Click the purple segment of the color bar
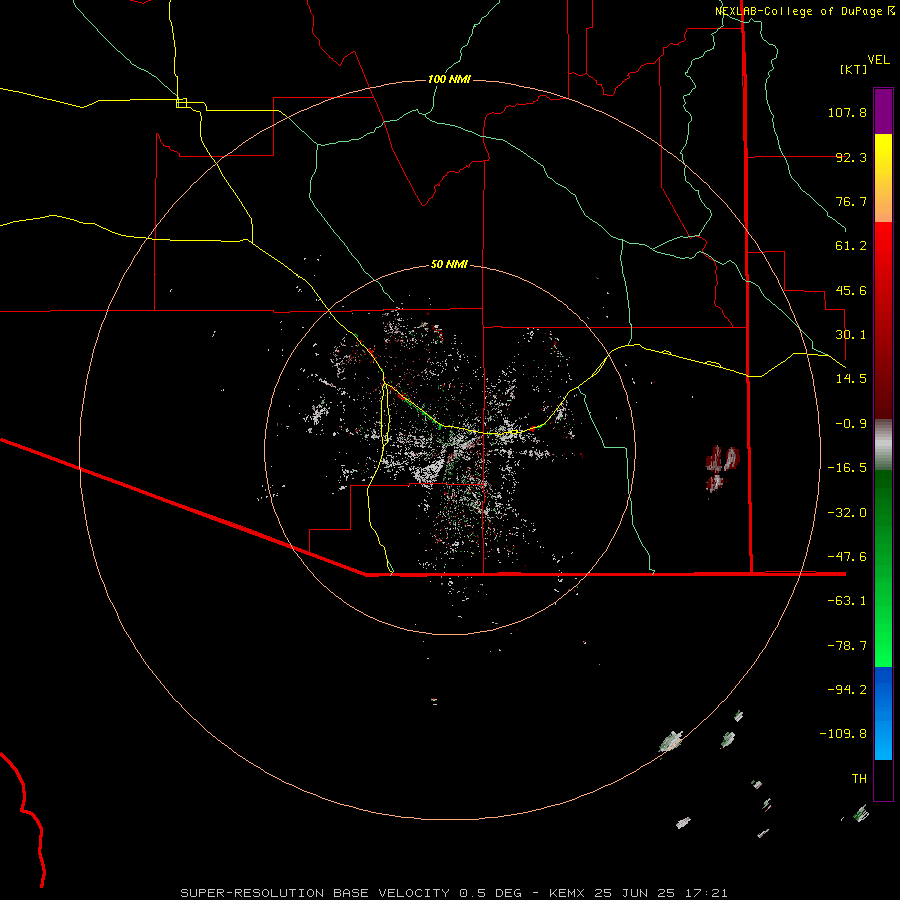 (x=883, y=111)
